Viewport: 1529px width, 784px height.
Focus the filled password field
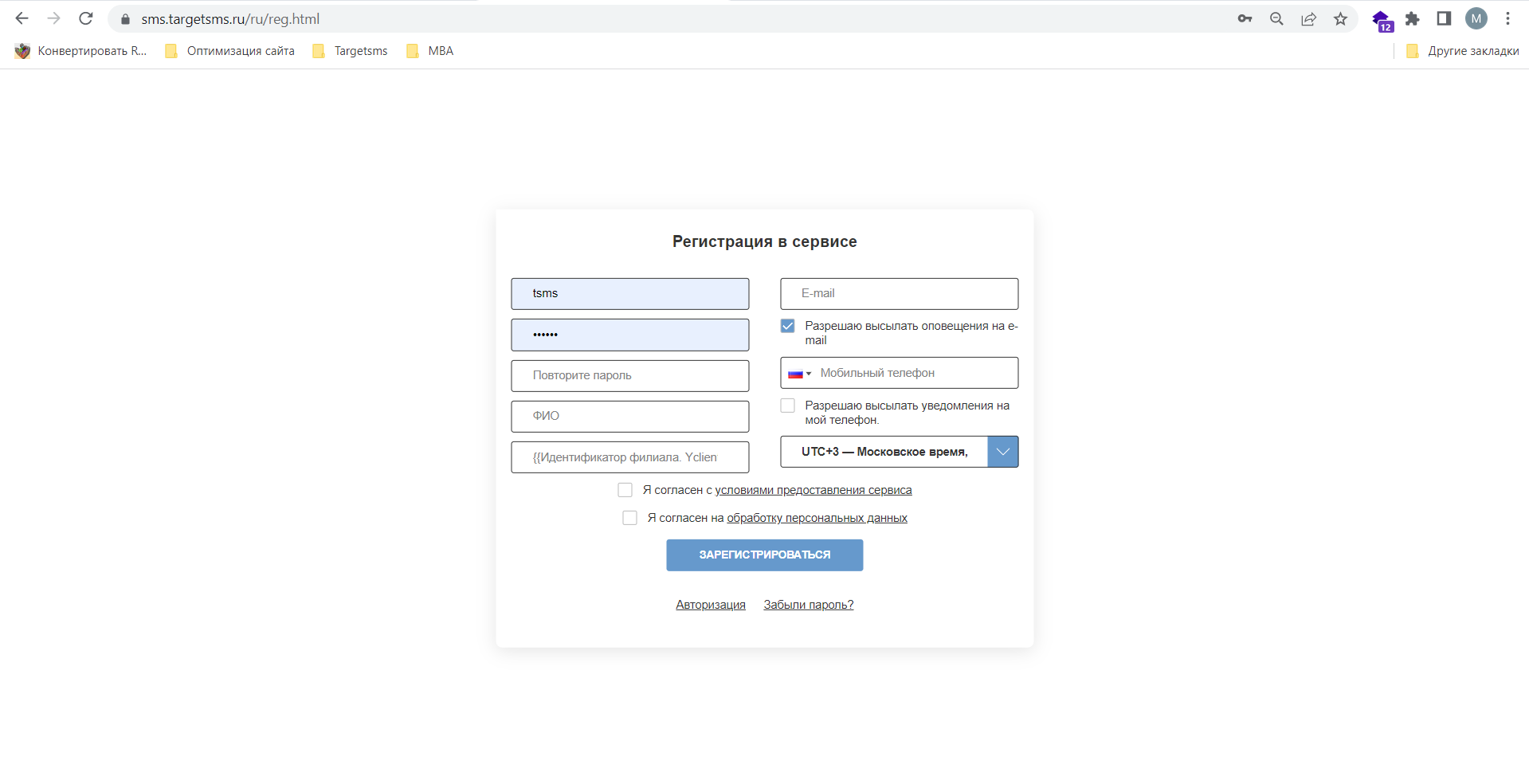point(630,335)
